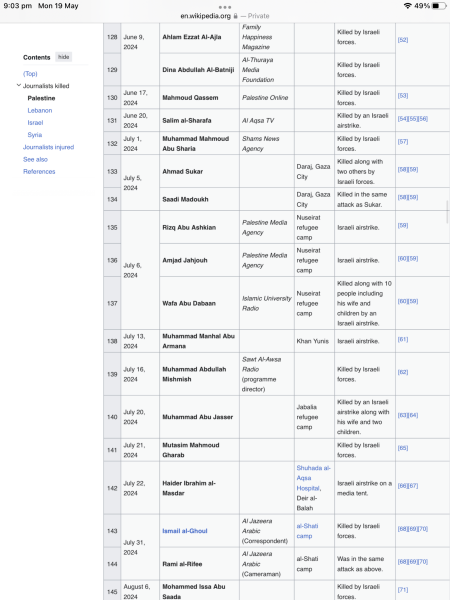Select 'Israeli airstrike on a media tent.'
The width and height of the screenshot is (450, 600).
[364, 488]
